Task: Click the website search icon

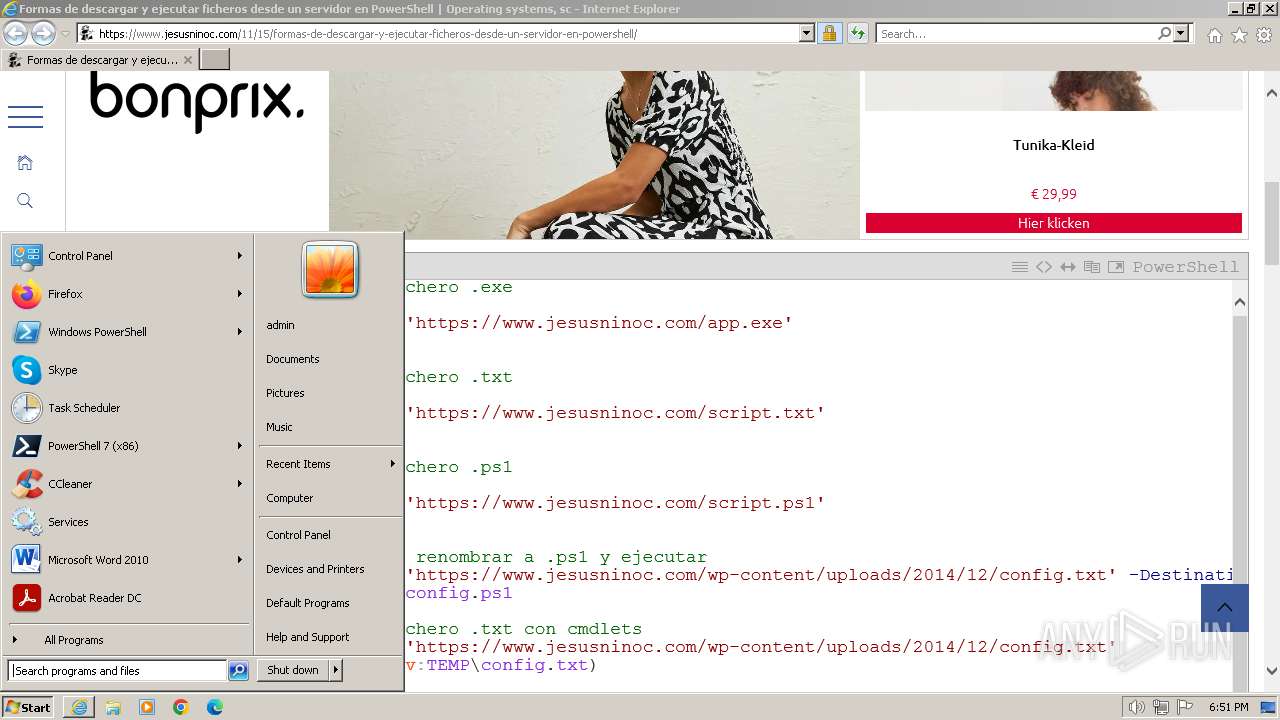Action: click(x=25, y=201)
